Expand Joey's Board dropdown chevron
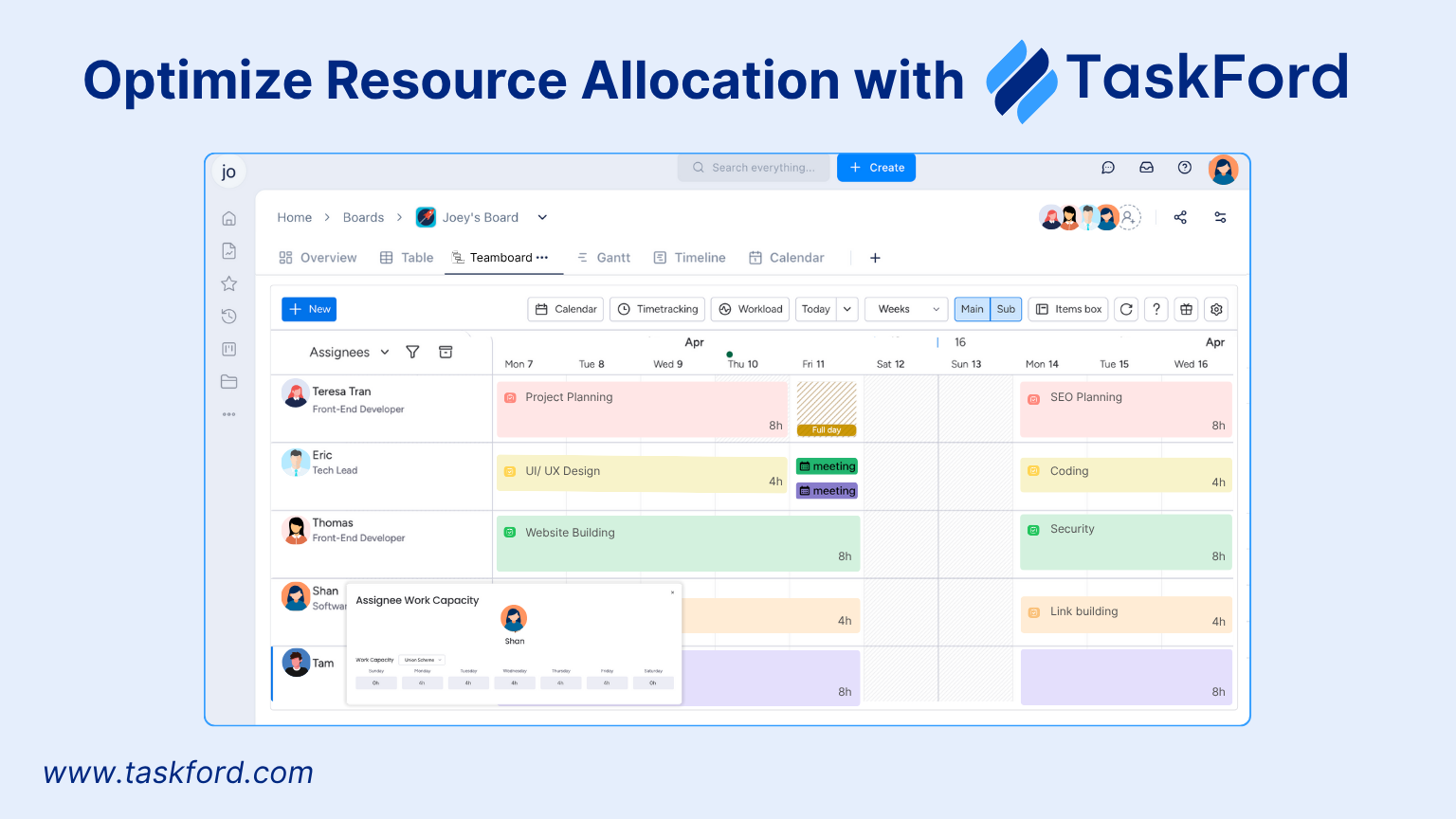Screen dimensions: 1456x819 point(542,217)
